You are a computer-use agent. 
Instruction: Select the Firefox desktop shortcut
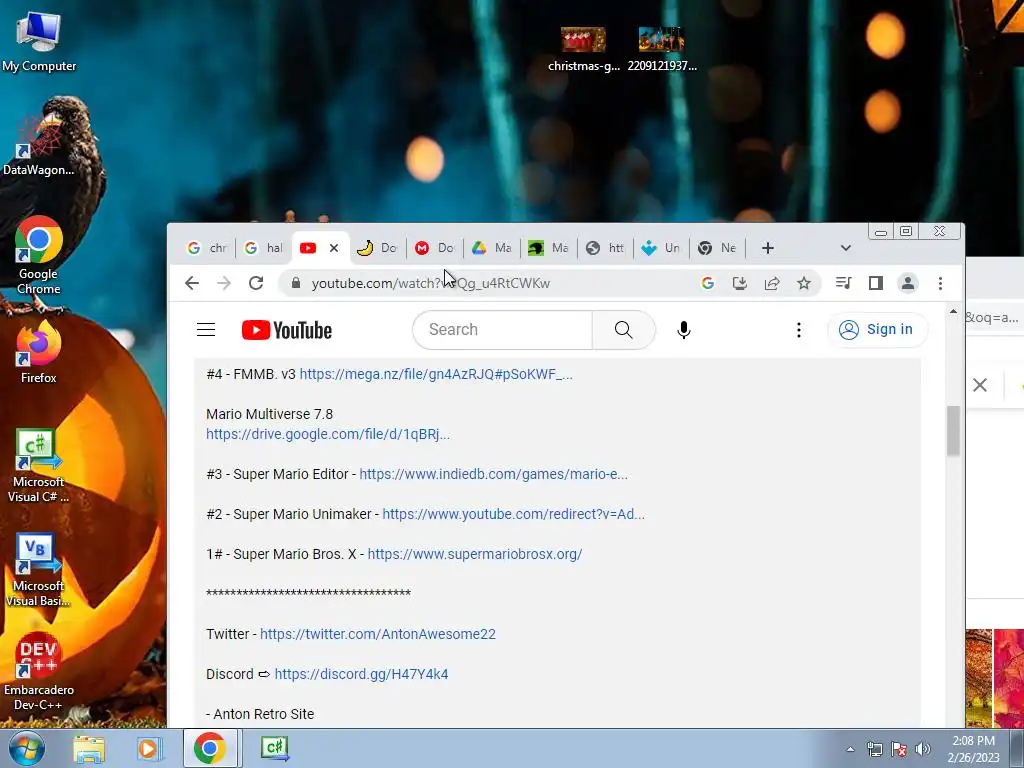point(39,354)
